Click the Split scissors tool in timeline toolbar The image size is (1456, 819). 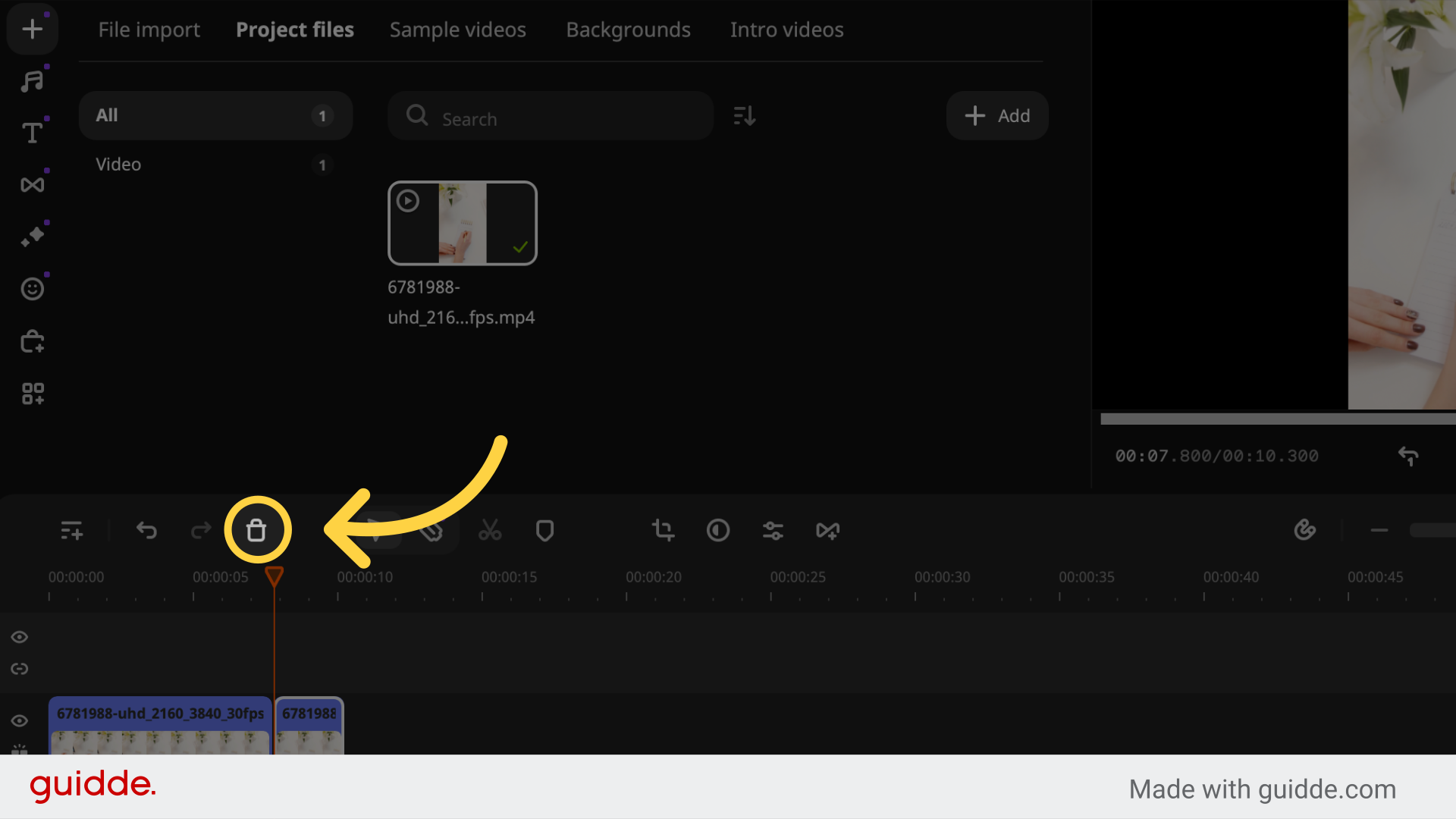pyautogui.click(x=490, y=530)
